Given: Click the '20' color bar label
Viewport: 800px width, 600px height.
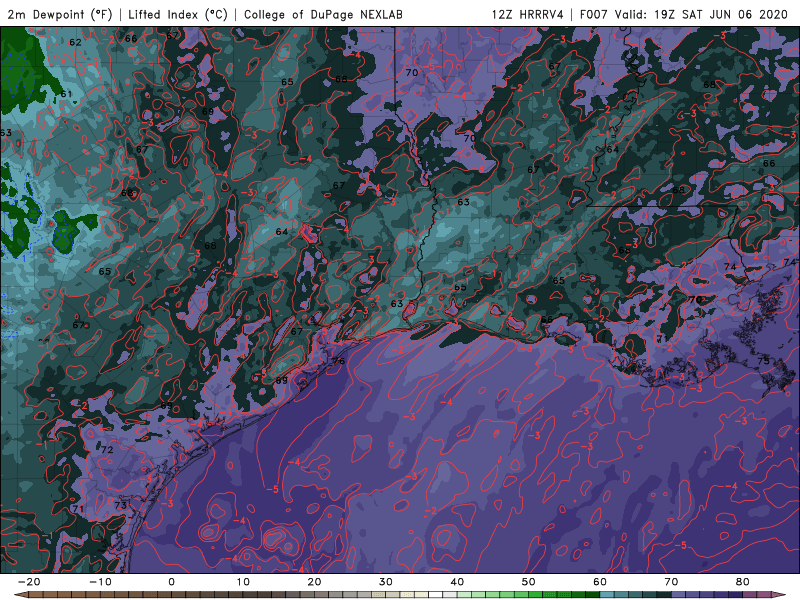Looking at the screenshot, I should [x=314, y=582].
